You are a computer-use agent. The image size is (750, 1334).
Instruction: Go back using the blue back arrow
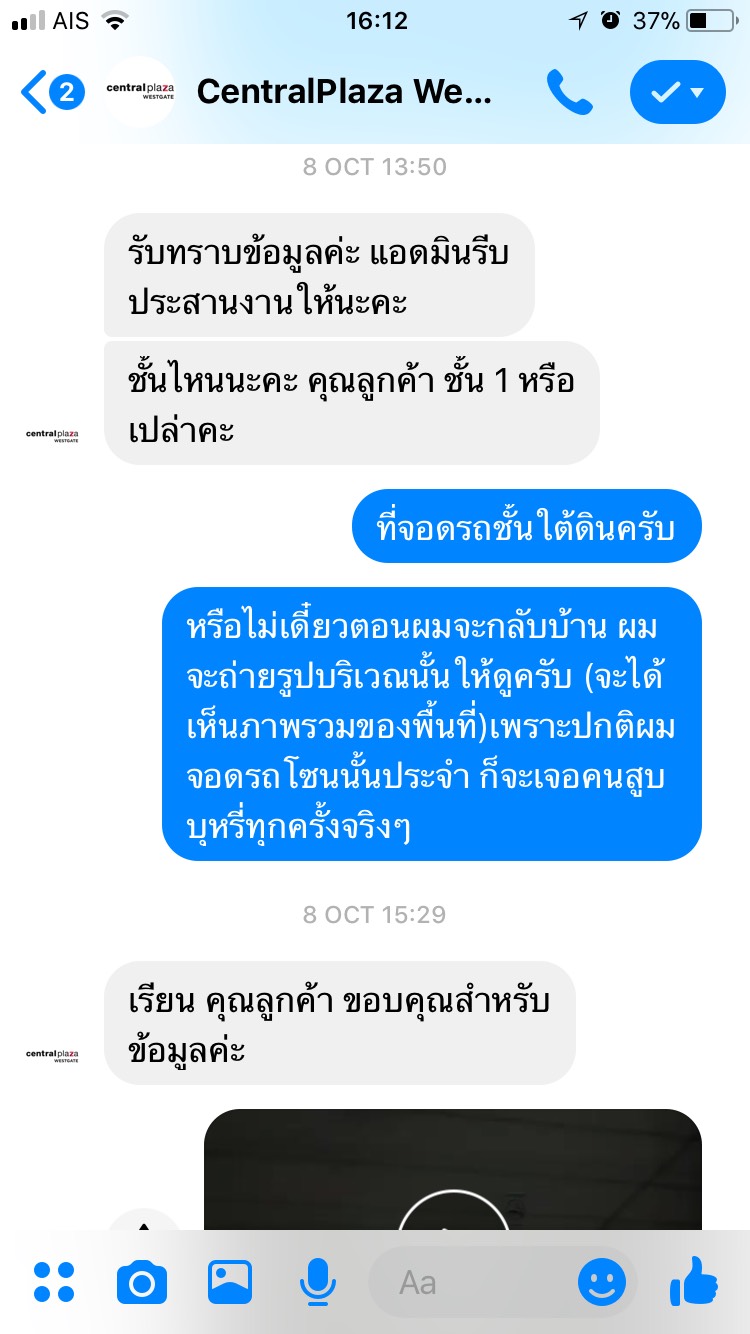coord(33,92)
